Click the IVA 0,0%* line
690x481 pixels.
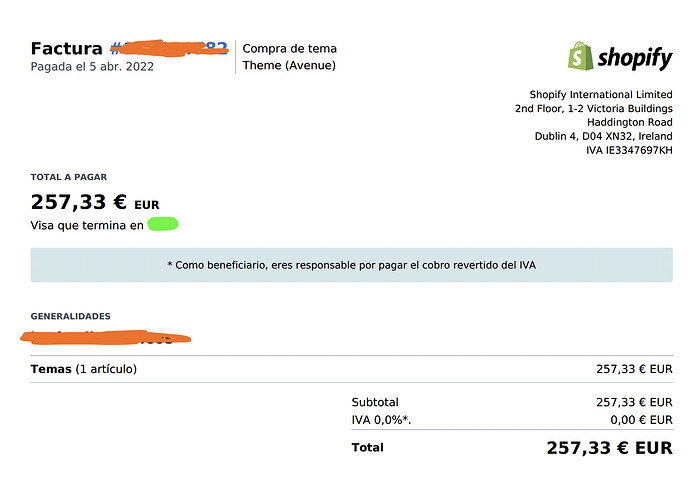(381, 420)
